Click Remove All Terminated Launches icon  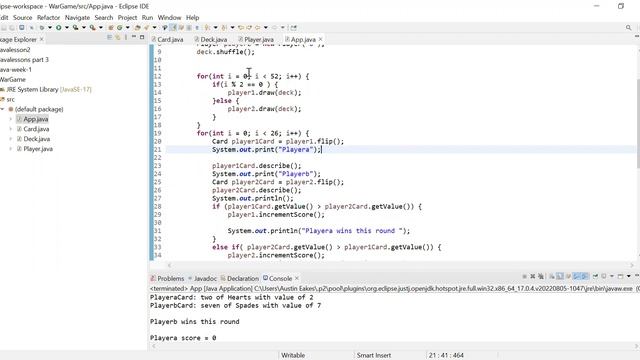(541, 276)
